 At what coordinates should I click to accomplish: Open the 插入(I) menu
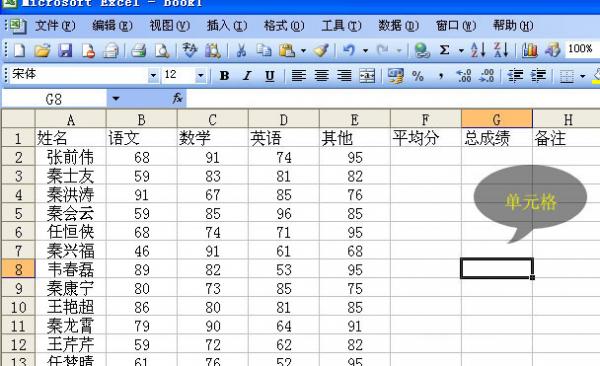click(x=227, y=26)
